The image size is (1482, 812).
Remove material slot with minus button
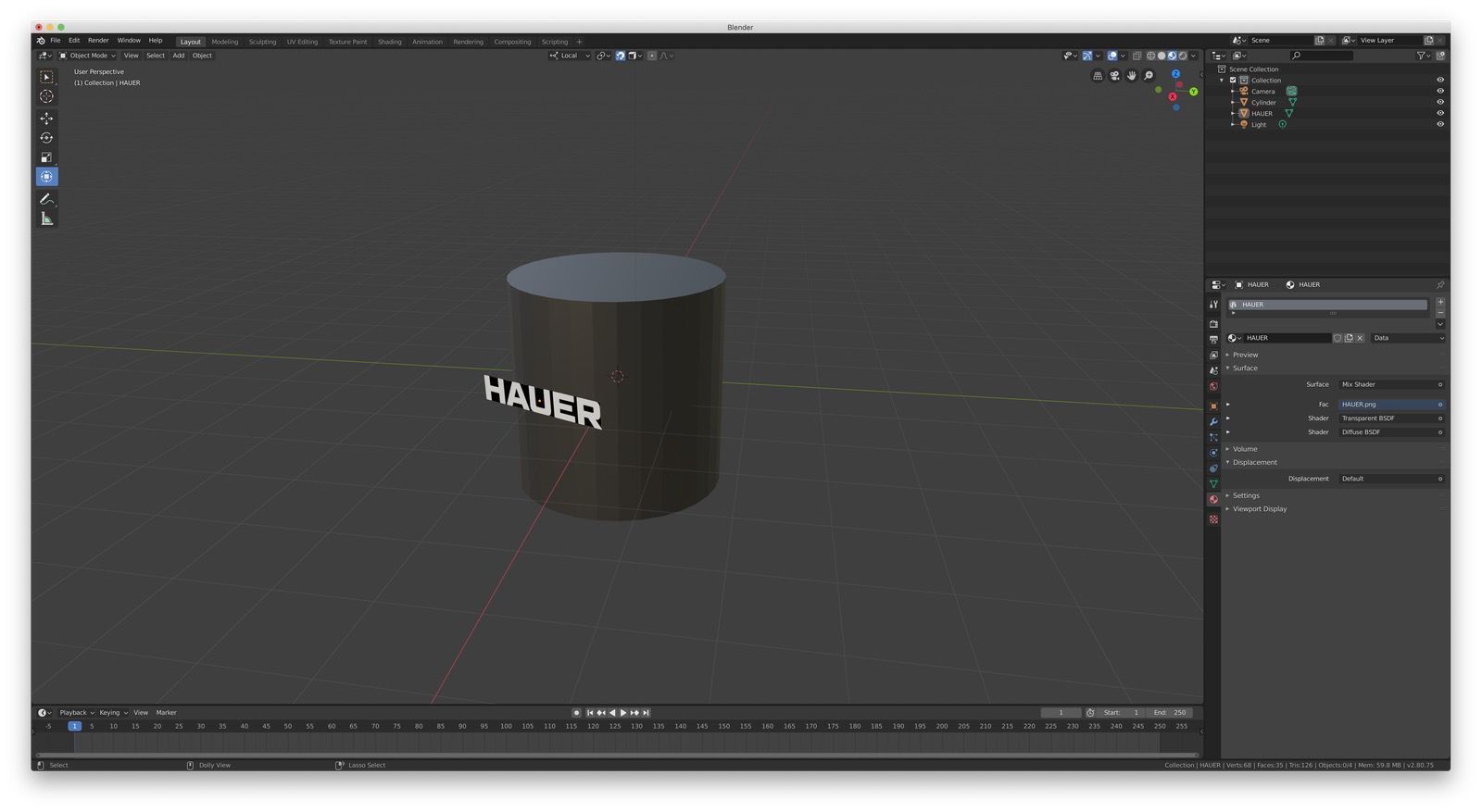1440,313
